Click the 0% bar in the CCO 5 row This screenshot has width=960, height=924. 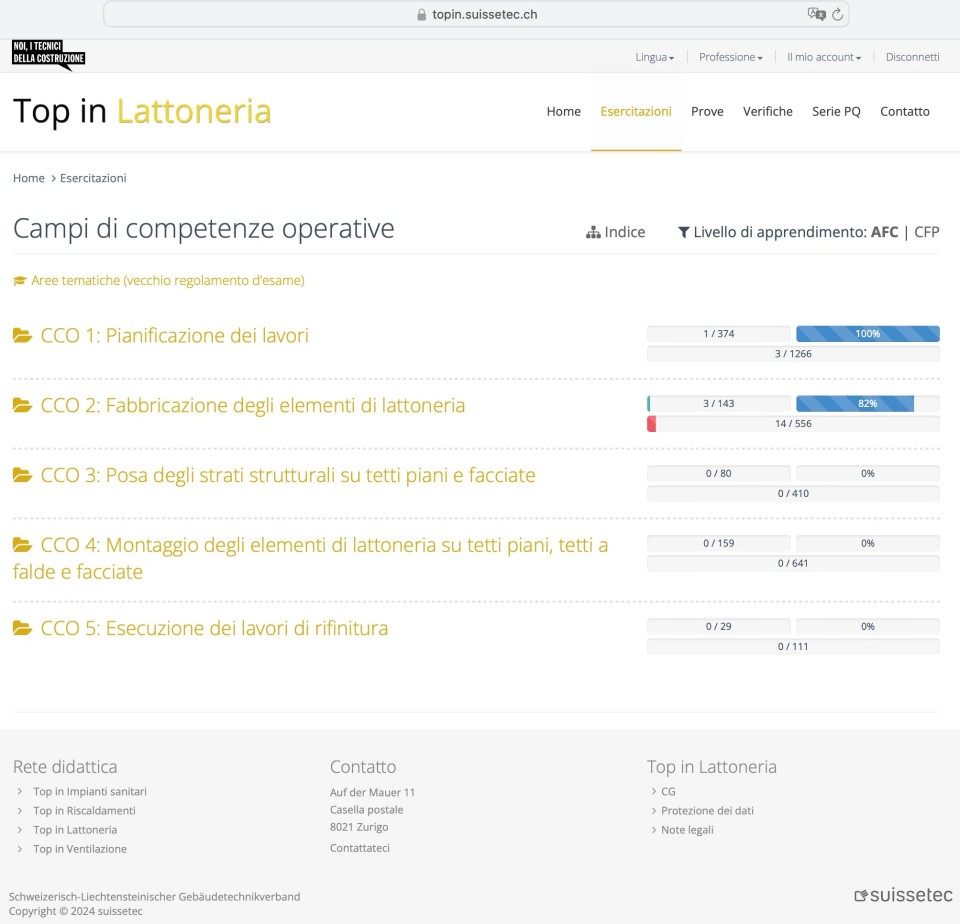[868, 626]
